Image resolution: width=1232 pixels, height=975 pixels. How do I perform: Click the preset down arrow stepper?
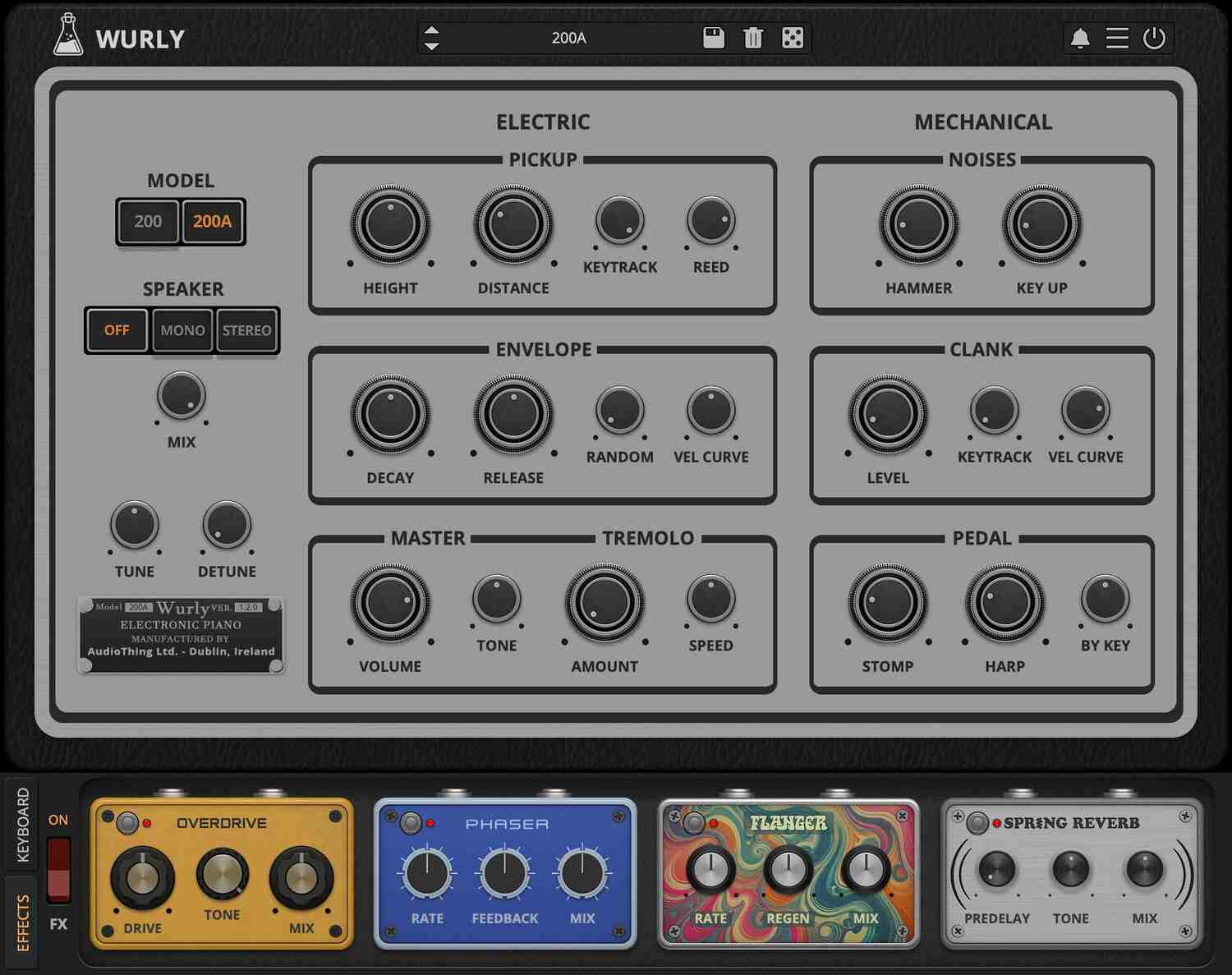433,45
